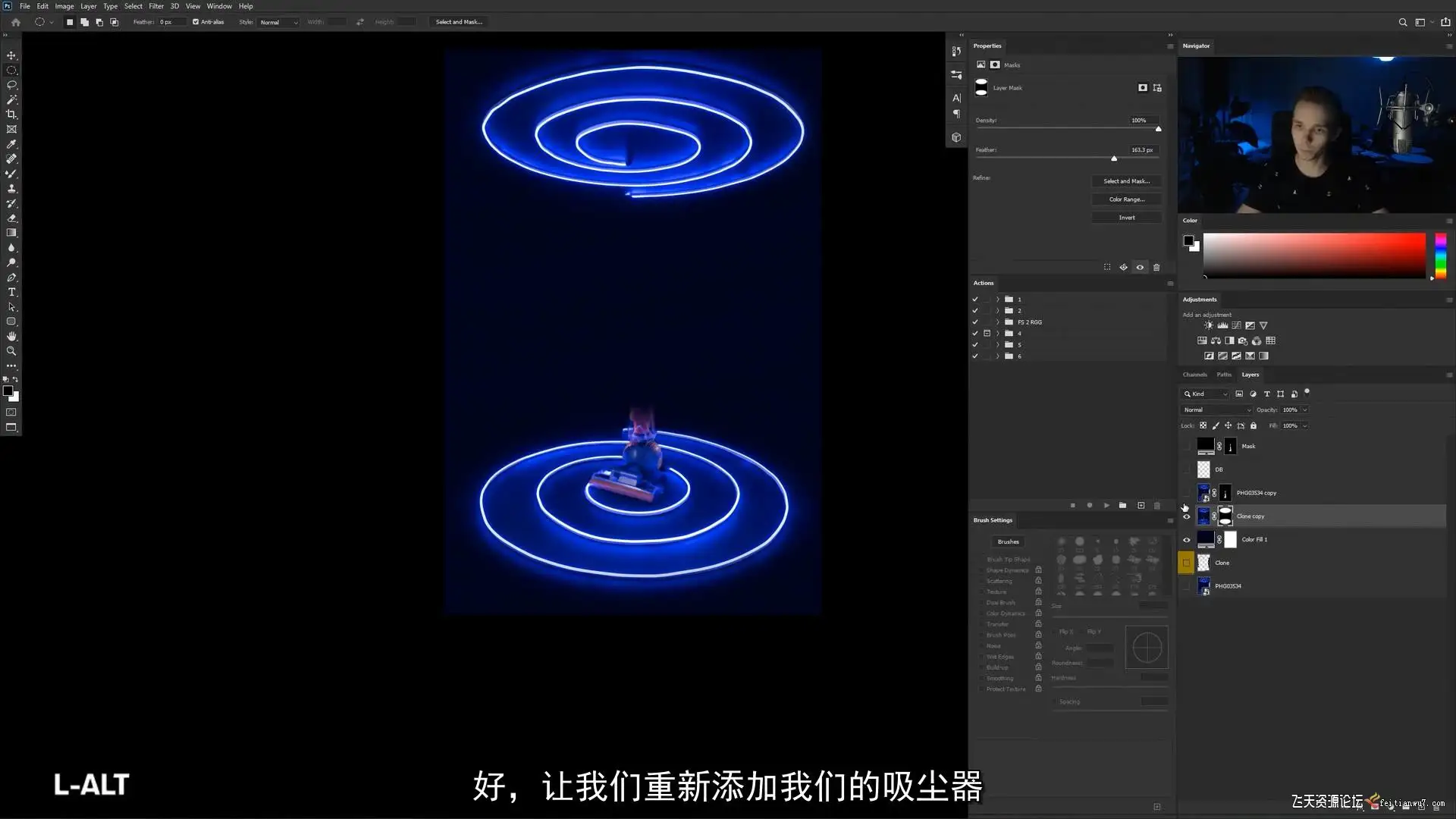Viewport: 1456px width, 819px height.
Task: Toggle the Anti-alias checkbox
Action: click(x=196, y=22)
